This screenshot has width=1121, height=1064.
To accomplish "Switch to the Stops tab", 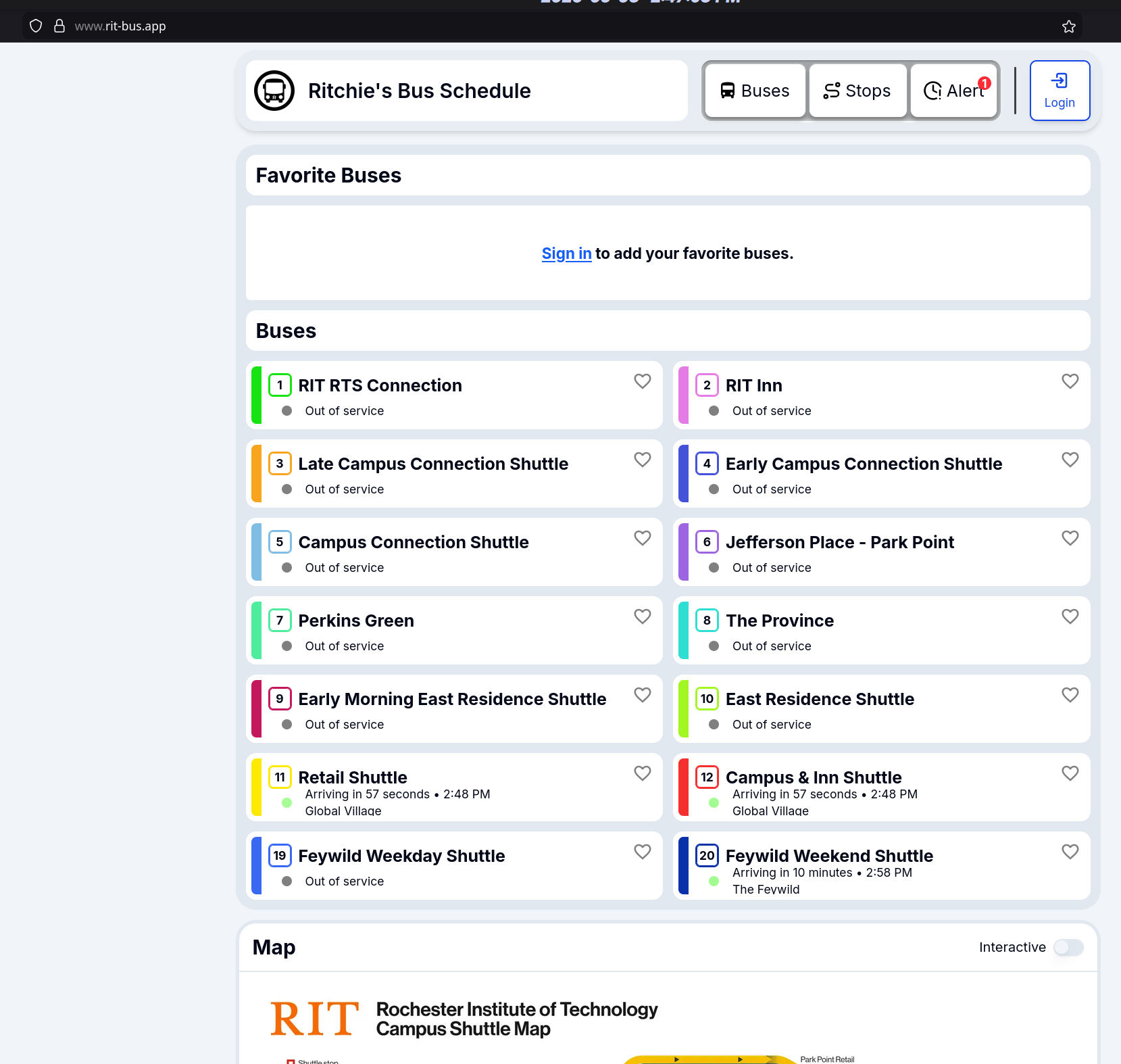I will [857, 91].
